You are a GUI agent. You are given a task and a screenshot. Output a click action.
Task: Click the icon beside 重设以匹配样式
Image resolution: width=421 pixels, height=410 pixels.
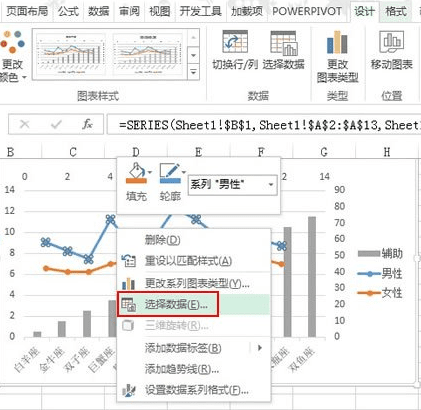128,261
